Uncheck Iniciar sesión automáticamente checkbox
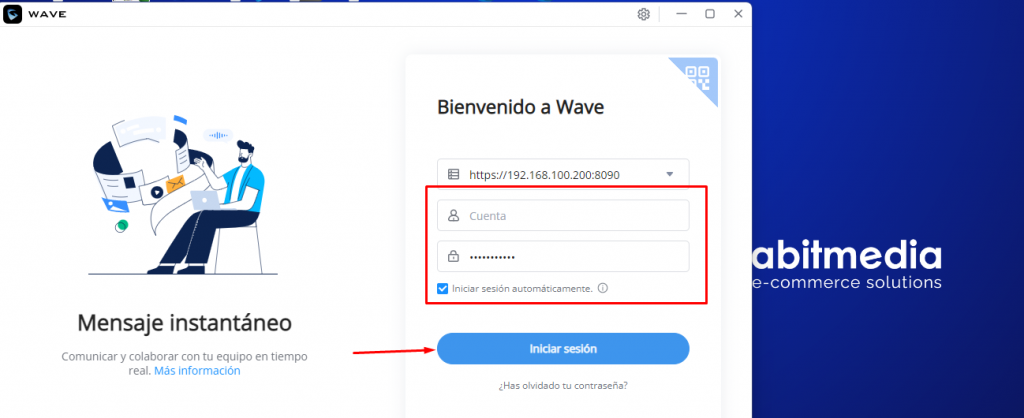The width and height of the screenshot is (1024, 418). [x=443, y=288]
